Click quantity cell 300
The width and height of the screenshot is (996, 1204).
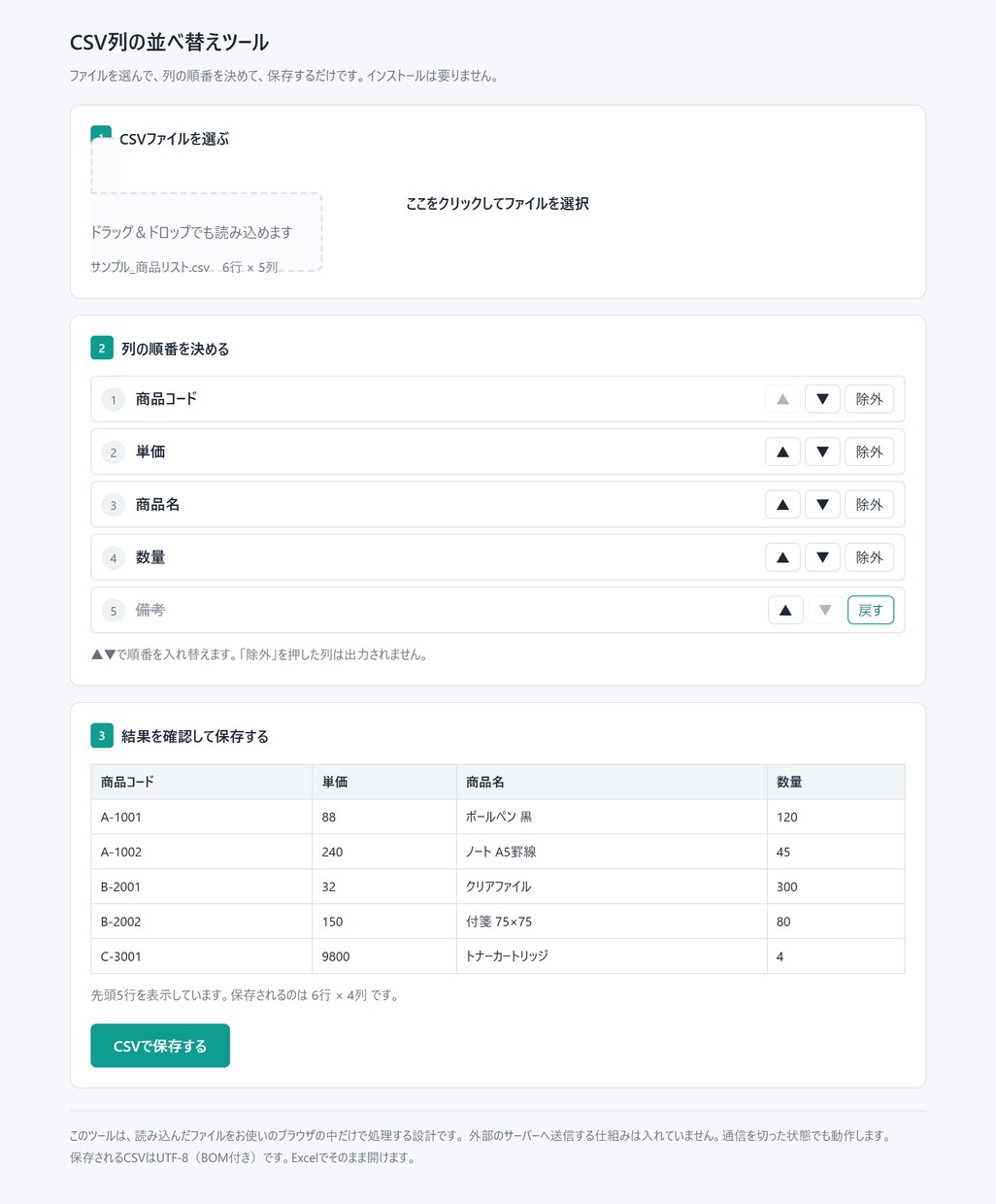click(x=836, y=886)
